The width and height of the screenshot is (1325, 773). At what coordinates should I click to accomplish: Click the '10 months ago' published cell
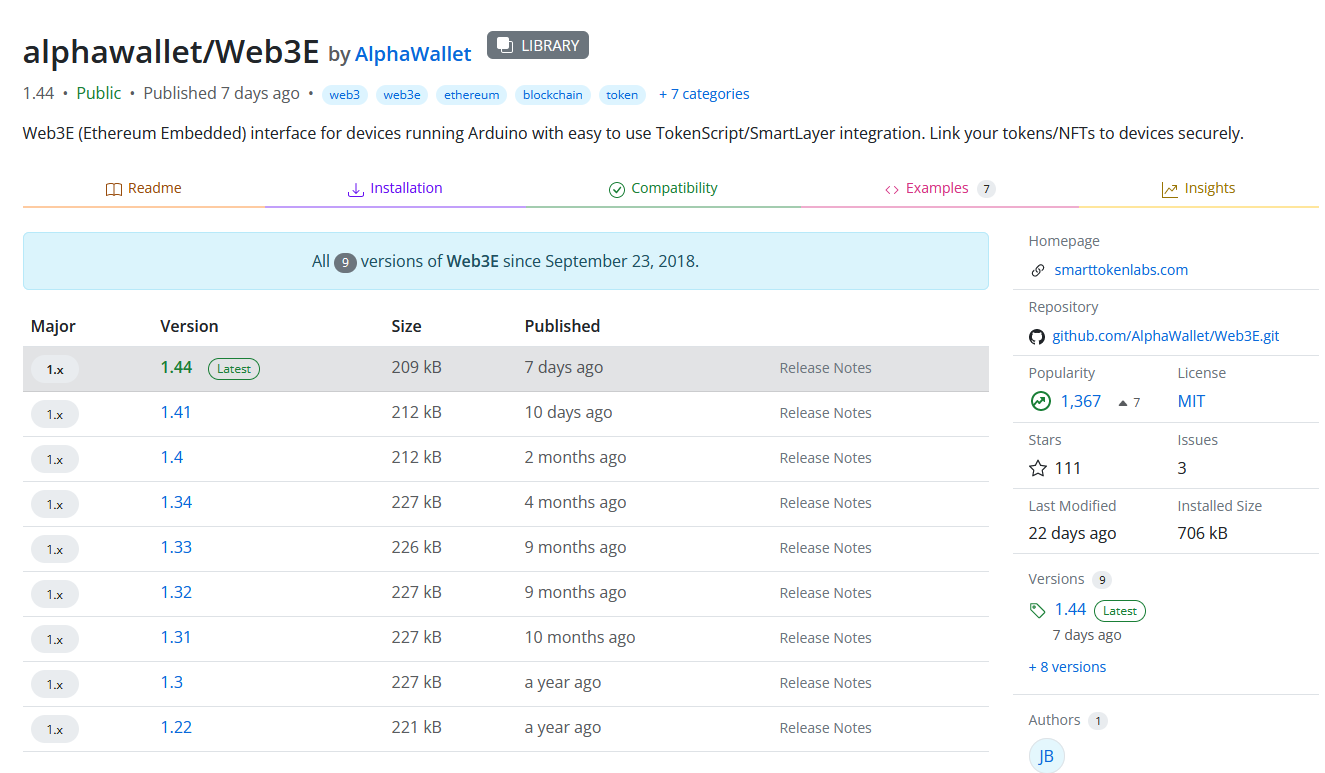580,637
